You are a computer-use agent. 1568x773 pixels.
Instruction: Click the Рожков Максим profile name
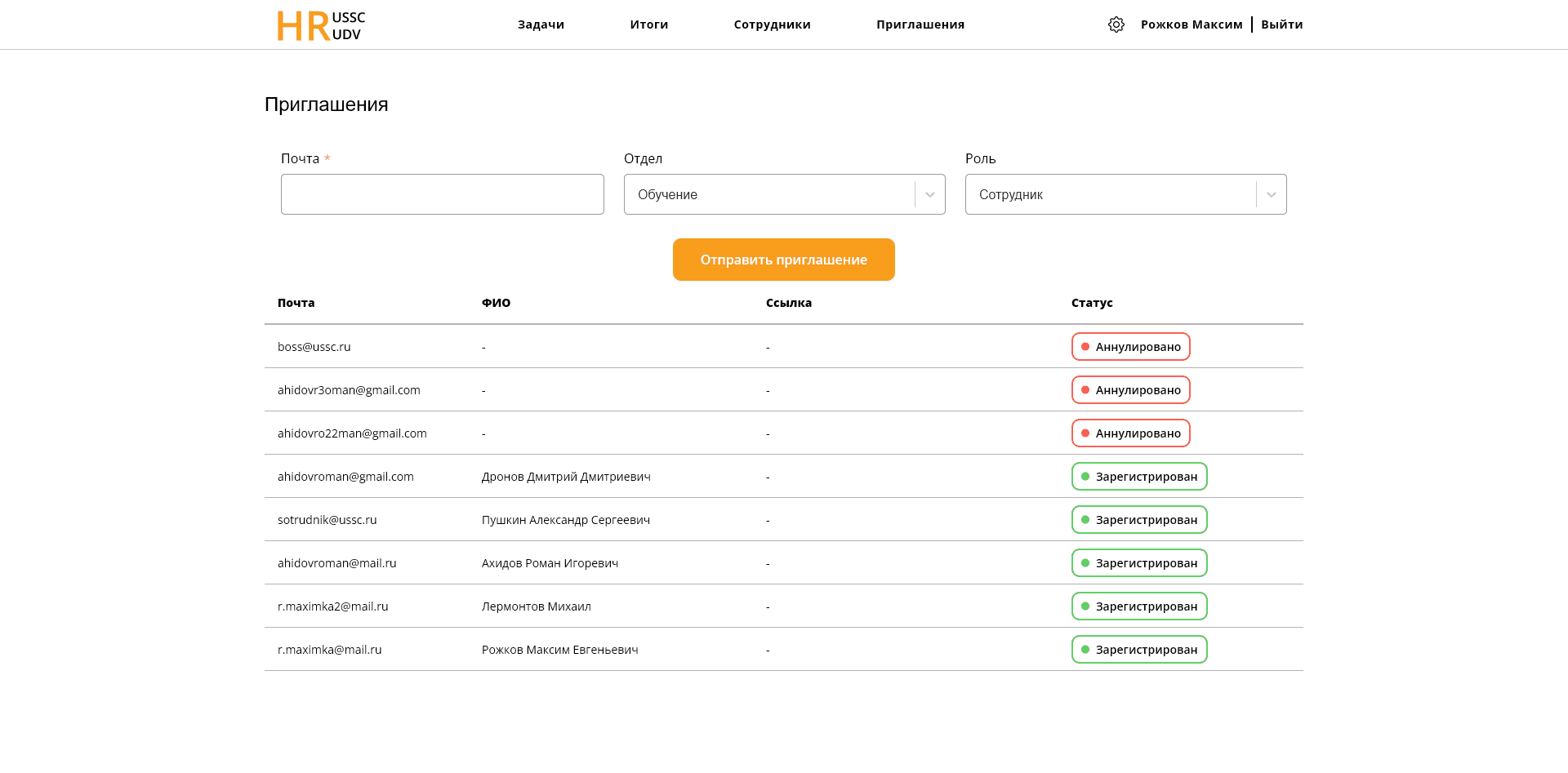[1192, 24]
